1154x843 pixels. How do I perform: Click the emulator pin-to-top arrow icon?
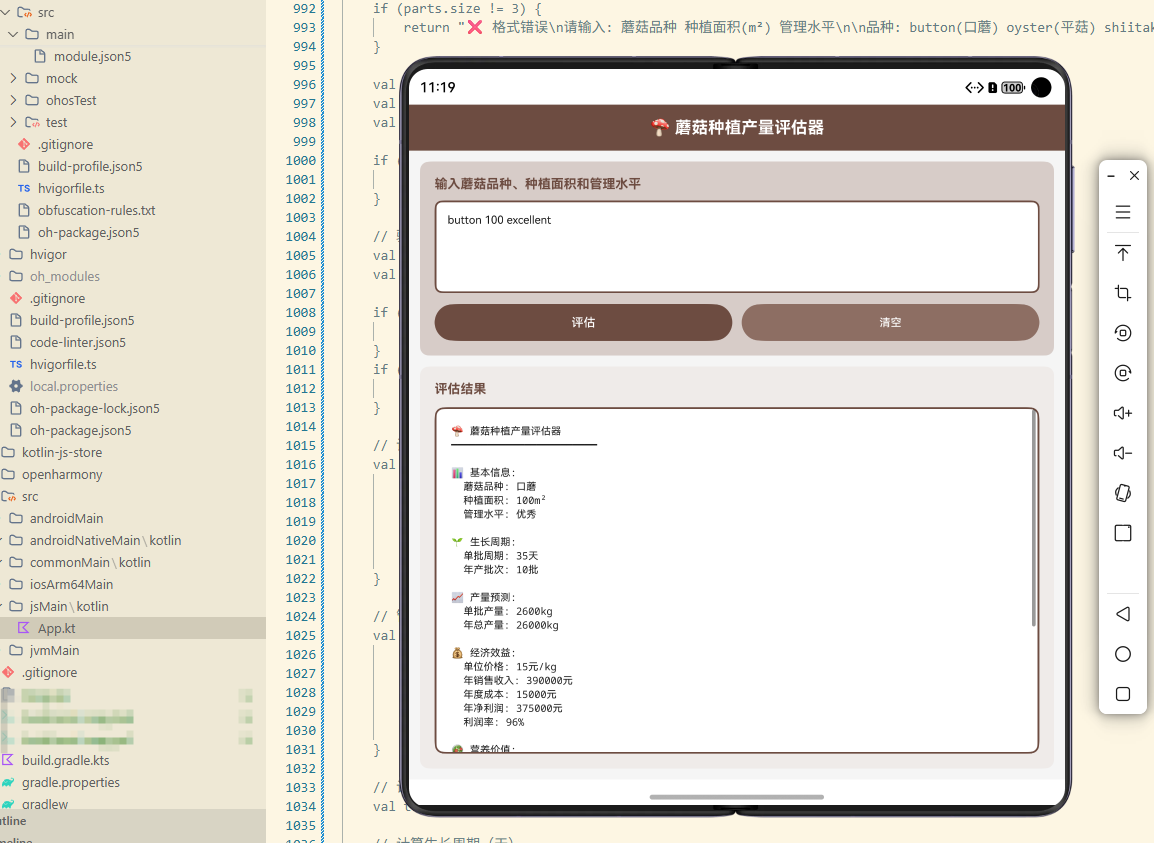1122,253
